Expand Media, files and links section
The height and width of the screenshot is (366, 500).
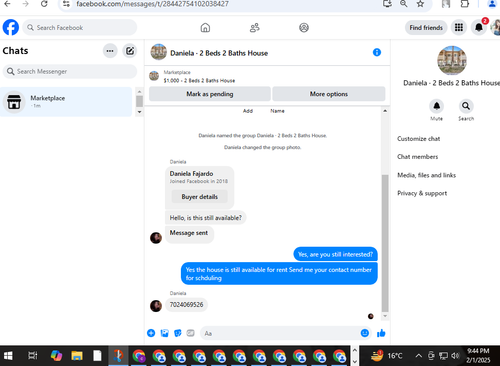tap(426, 175)
